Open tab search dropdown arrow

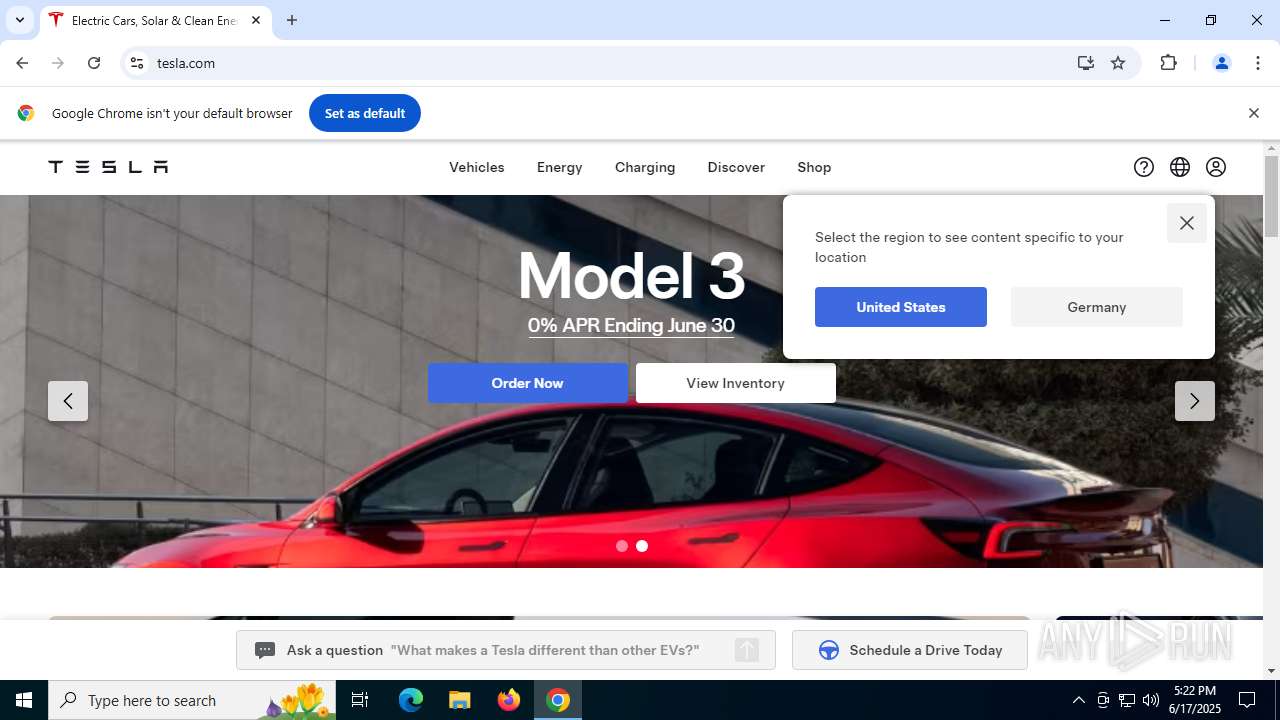20,20
